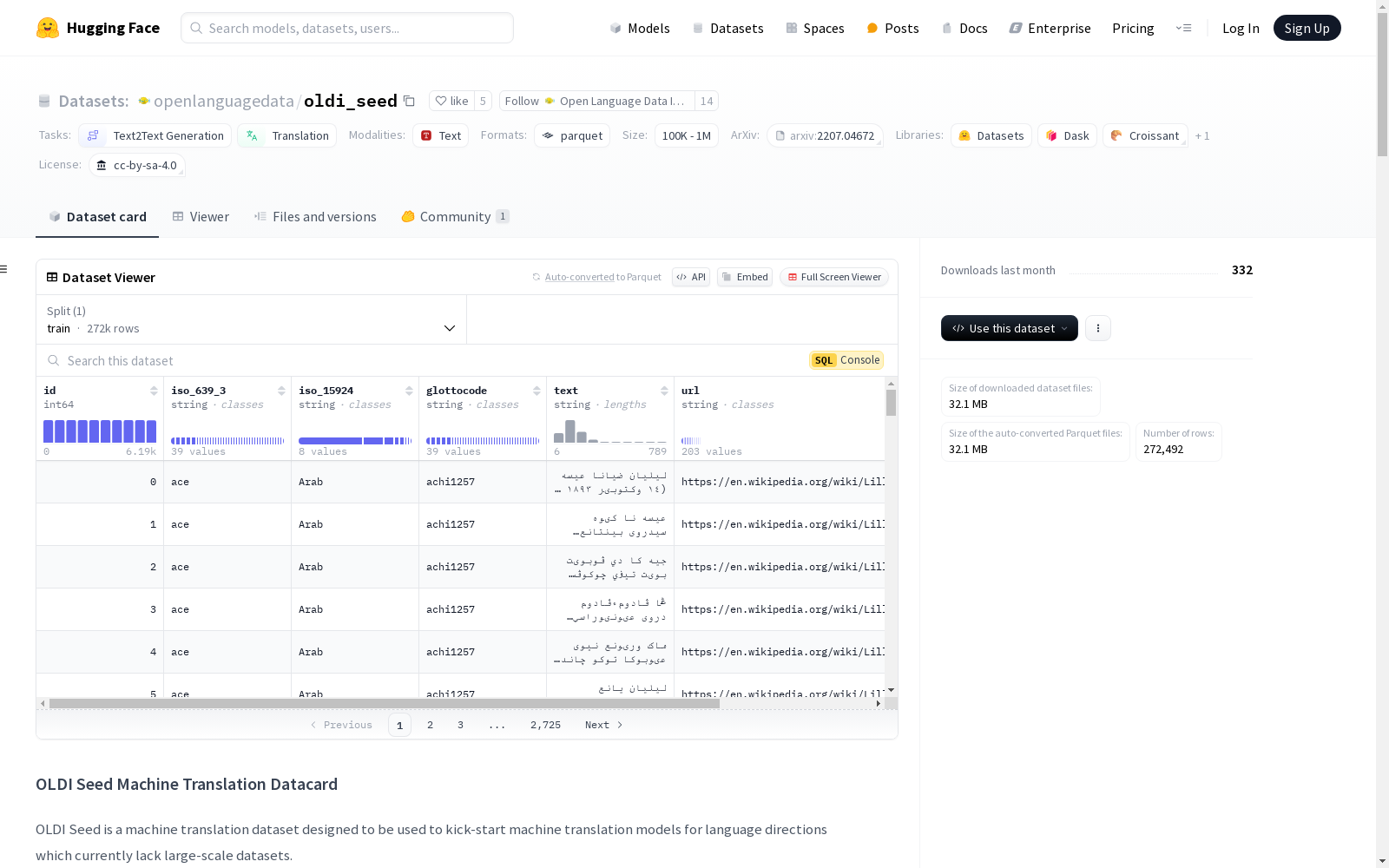Image resolution: width=1389 pixels, height=868 pixels.
Task: Open Enterprise in the top navigation
Action: click(x=1050, y=28)
